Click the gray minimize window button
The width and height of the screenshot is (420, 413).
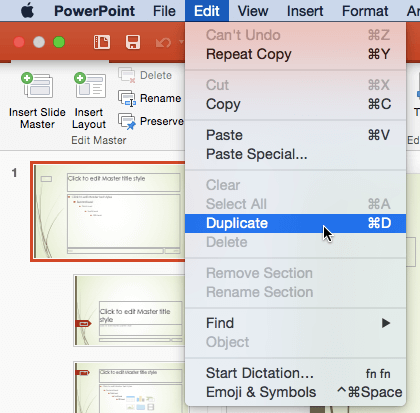[x=39, y=42]
